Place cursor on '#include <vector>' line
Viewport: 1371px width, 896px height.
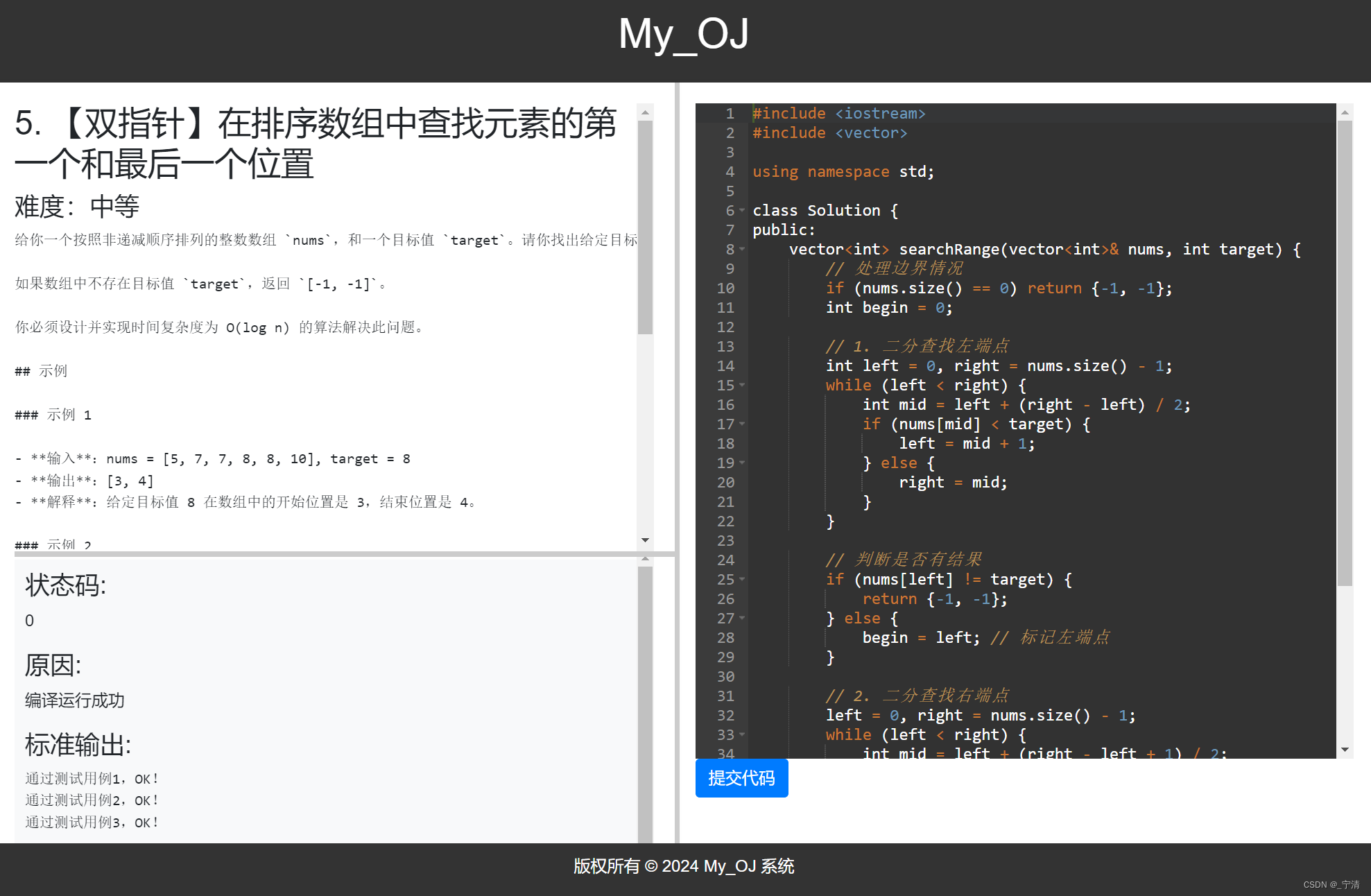click(830, 132)
